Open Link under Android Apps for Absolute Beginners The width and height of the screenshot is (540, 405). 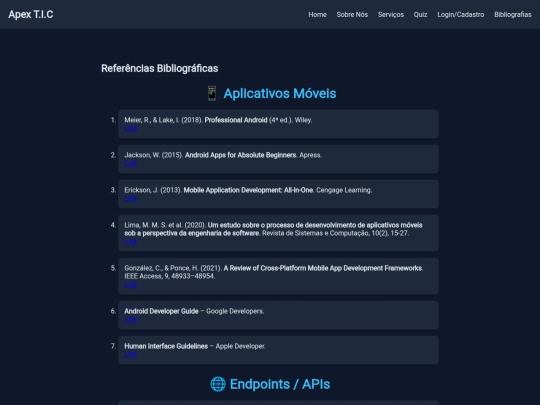click(131, 163)
